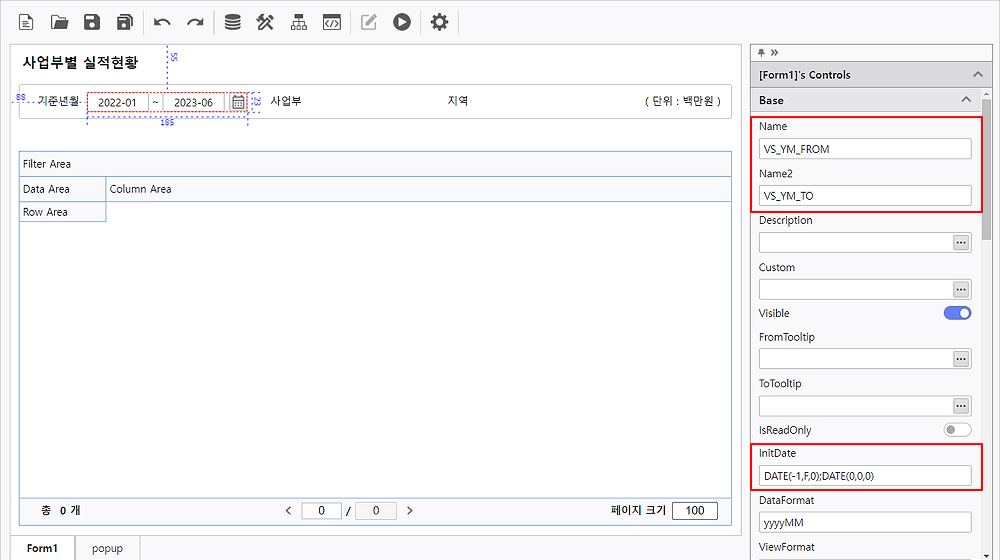Screen dimensions: 1000x560
Task: Open the Description ellipsis editor
Action: point(961,242)
